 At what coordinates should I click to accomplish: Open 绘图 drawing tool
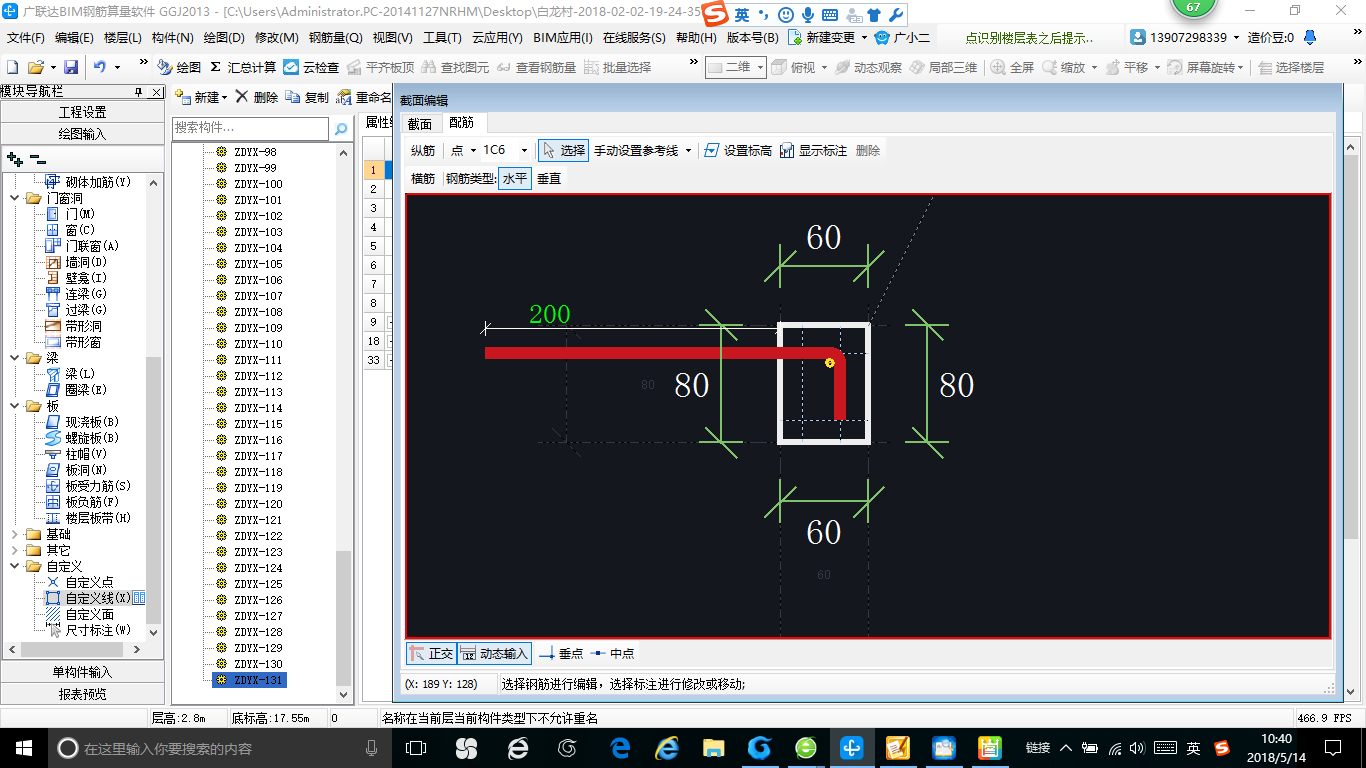179,67
